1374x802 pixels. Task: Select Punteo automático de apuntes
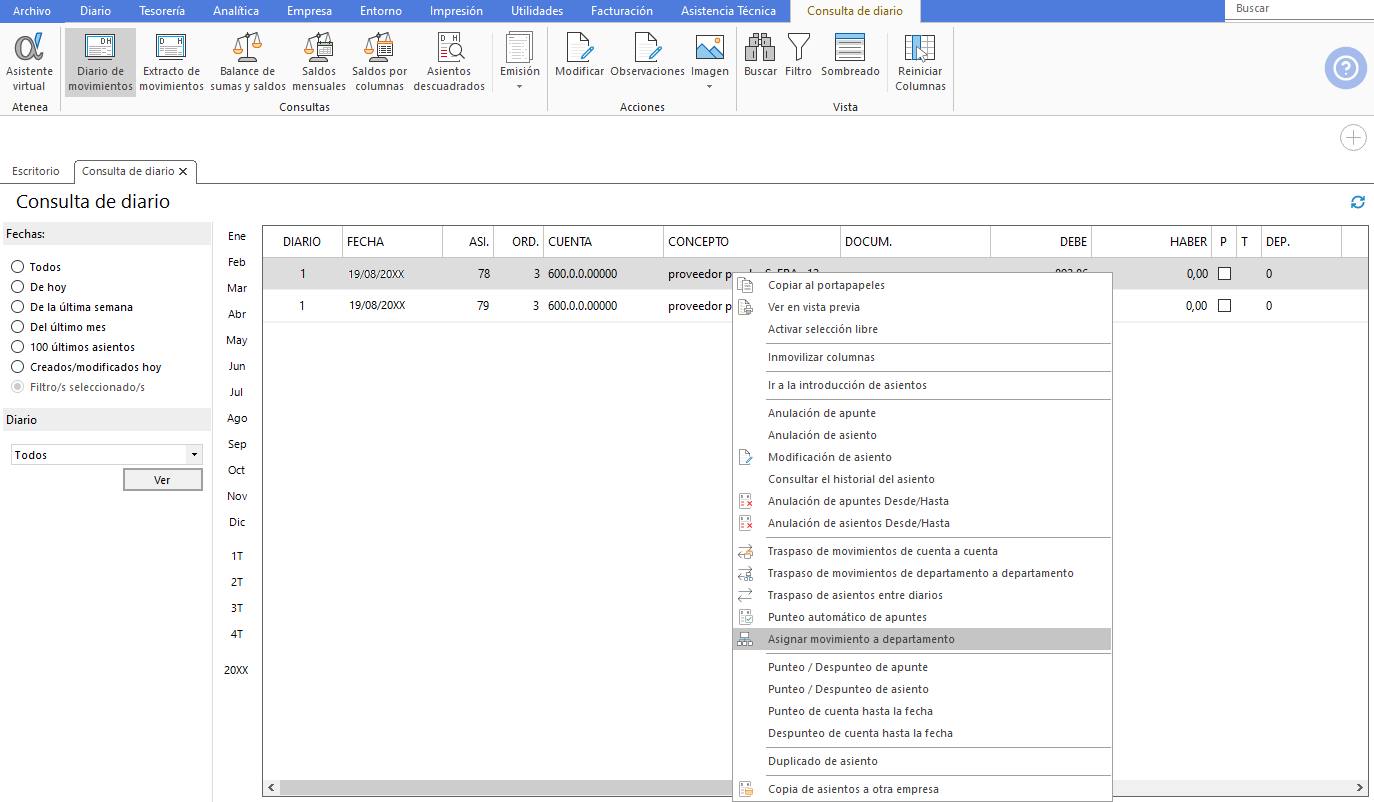(921, 617)
